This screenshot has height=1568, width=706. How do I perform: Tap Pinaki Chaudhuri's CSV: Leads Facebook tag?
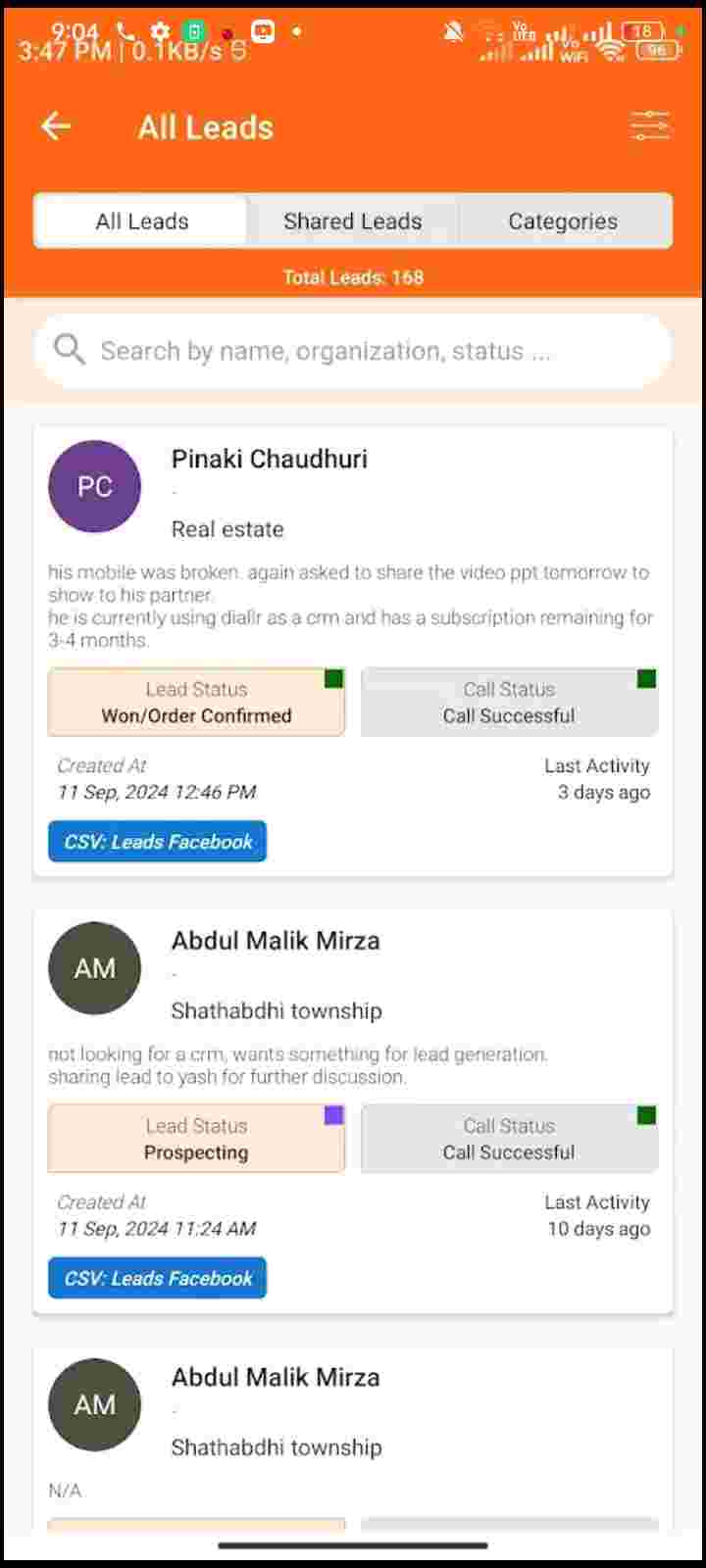[158, 842]
